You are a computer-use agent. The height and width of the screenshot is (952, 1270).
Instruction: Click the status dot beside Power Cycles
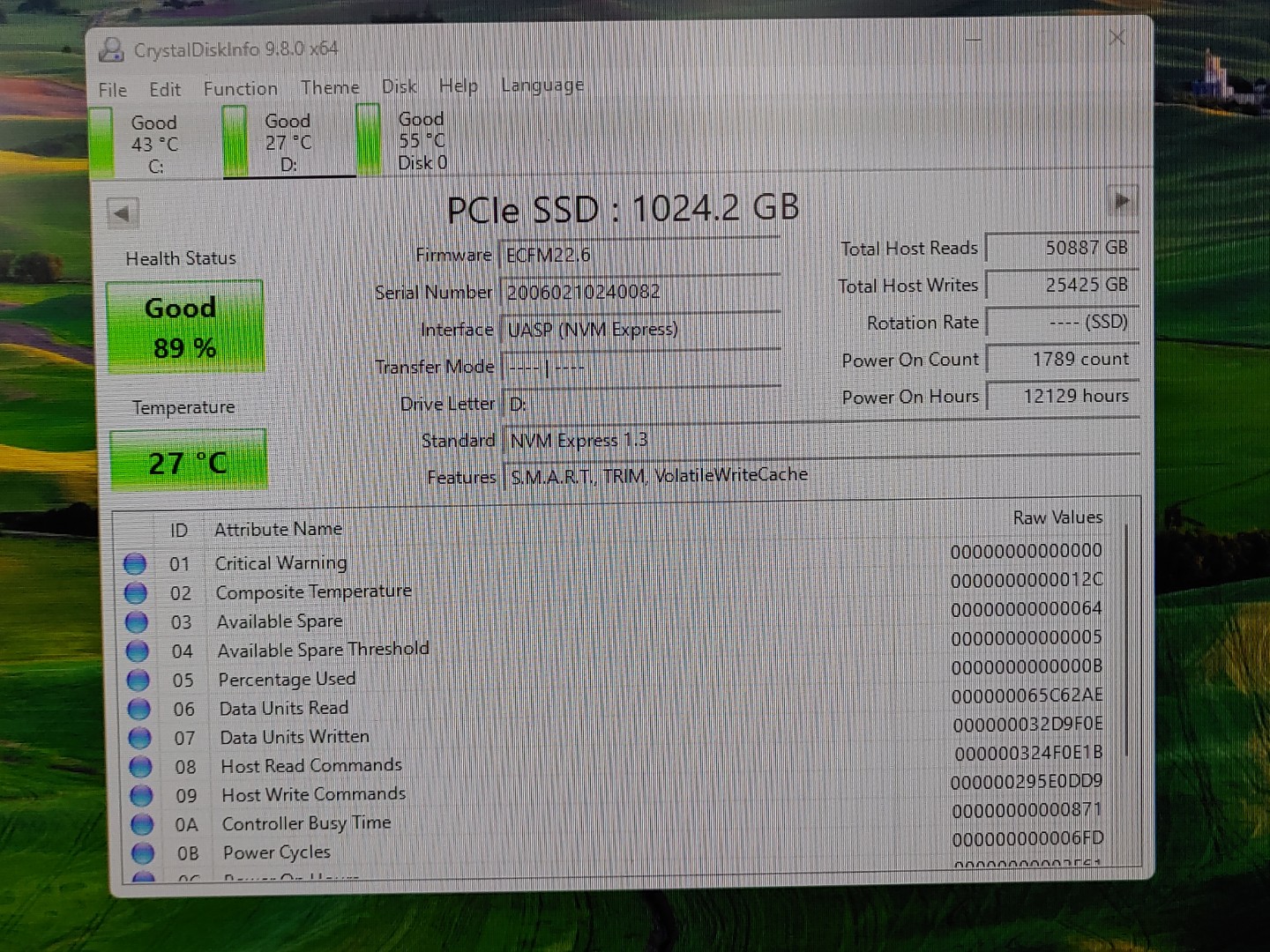[143, 853]
